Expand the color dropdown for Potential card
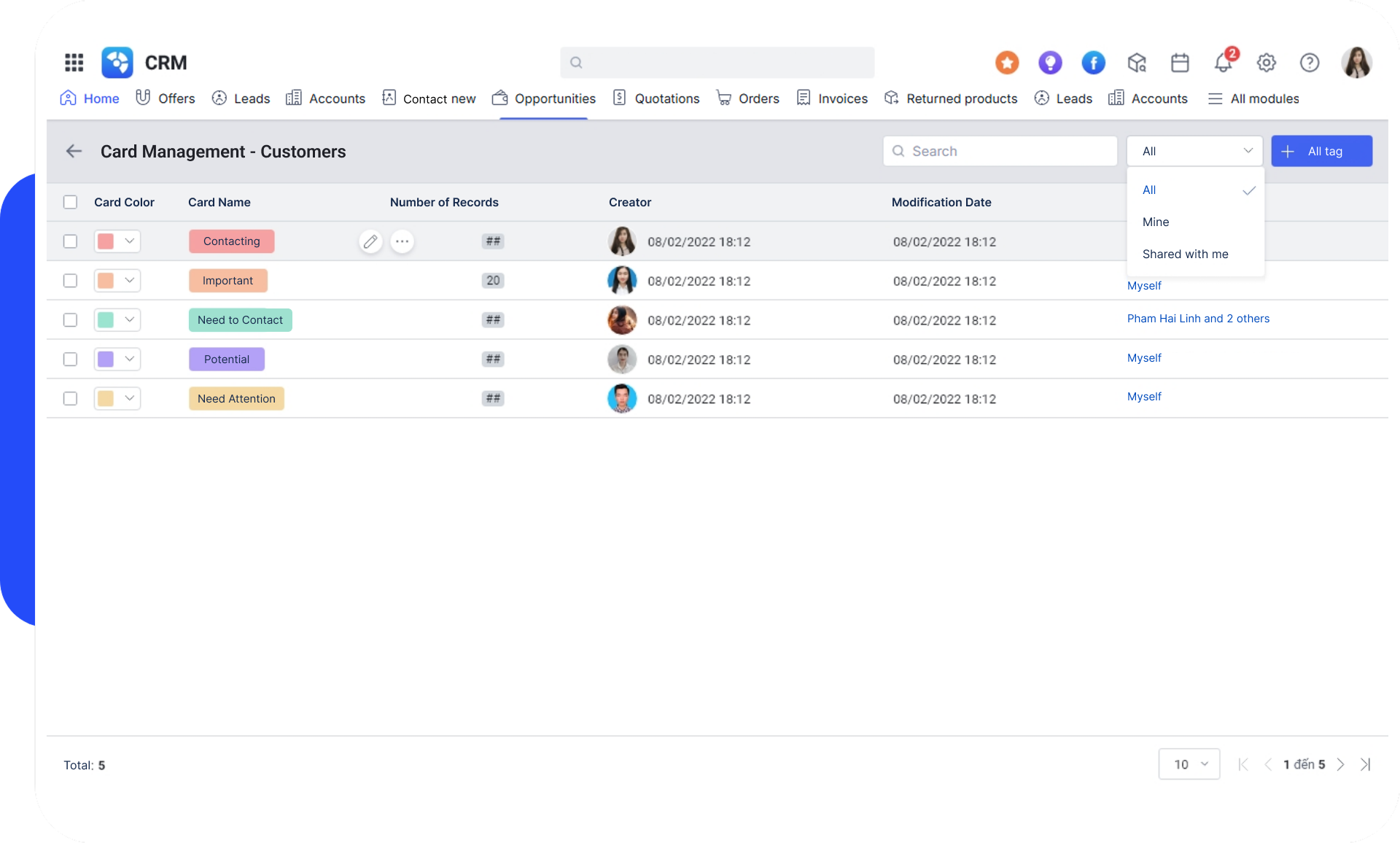Screen dimensions: 1400x843 coord(129,359)
